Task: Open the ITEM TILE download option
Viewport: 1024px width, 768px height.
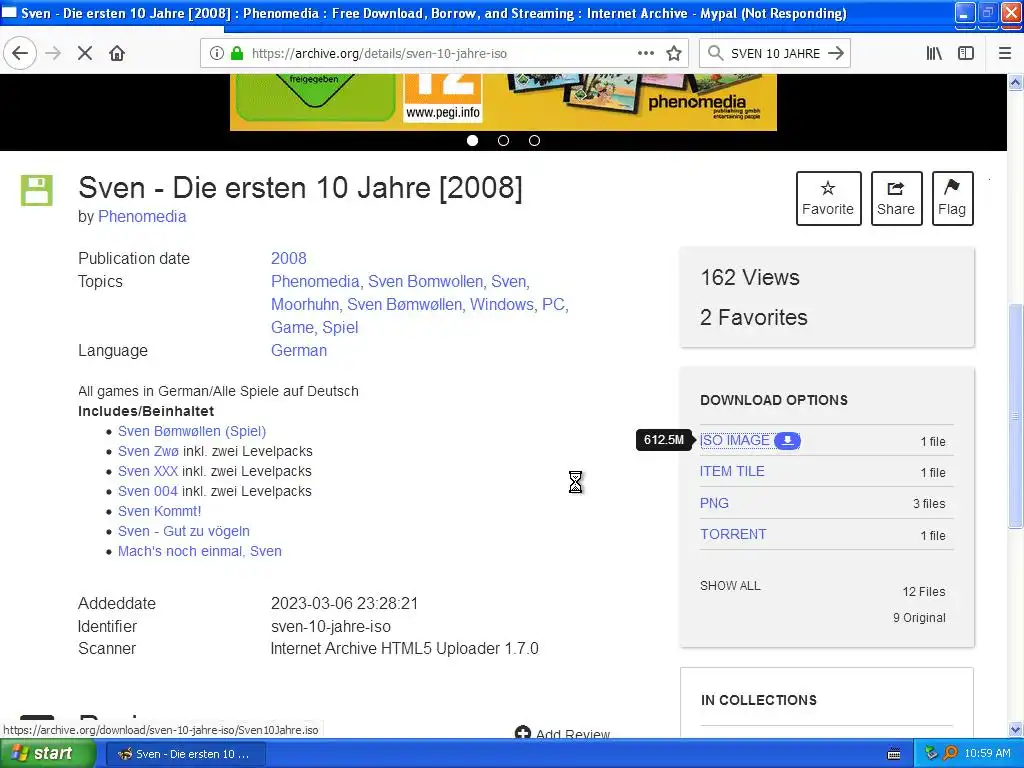Action: (732, 472)
